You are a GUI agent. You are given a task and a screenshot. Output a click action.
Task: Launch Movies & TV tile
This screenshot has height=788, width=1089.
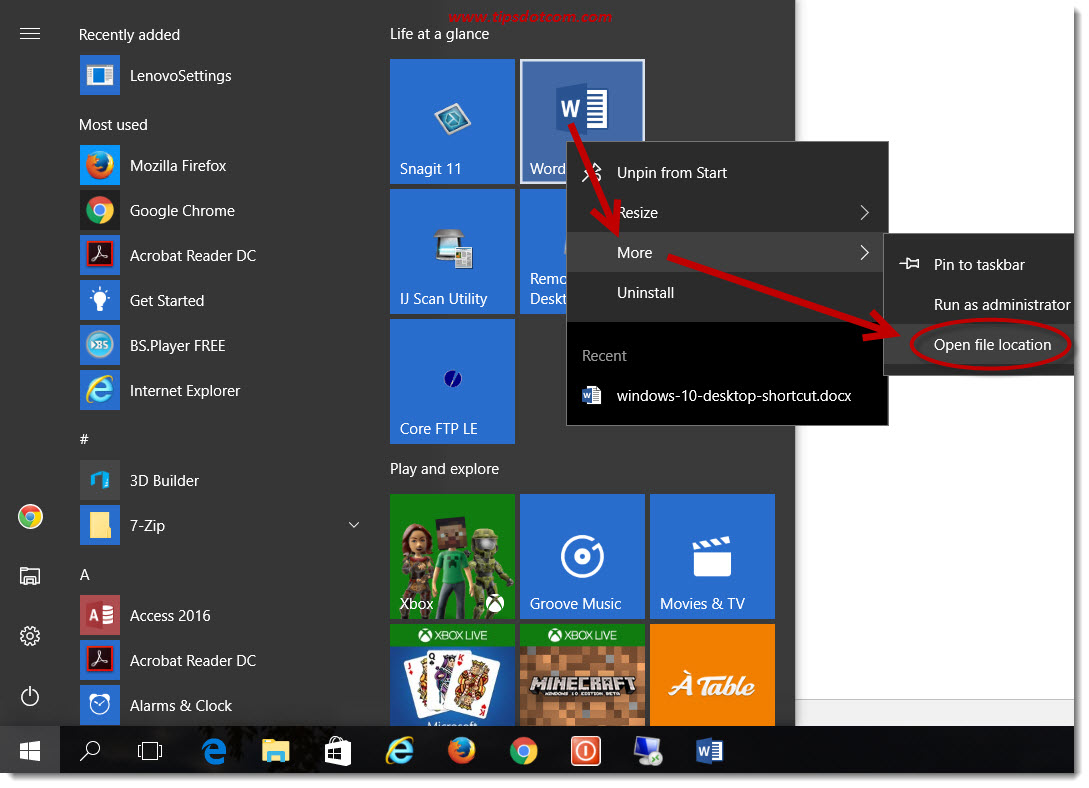[x=712, y=556]
